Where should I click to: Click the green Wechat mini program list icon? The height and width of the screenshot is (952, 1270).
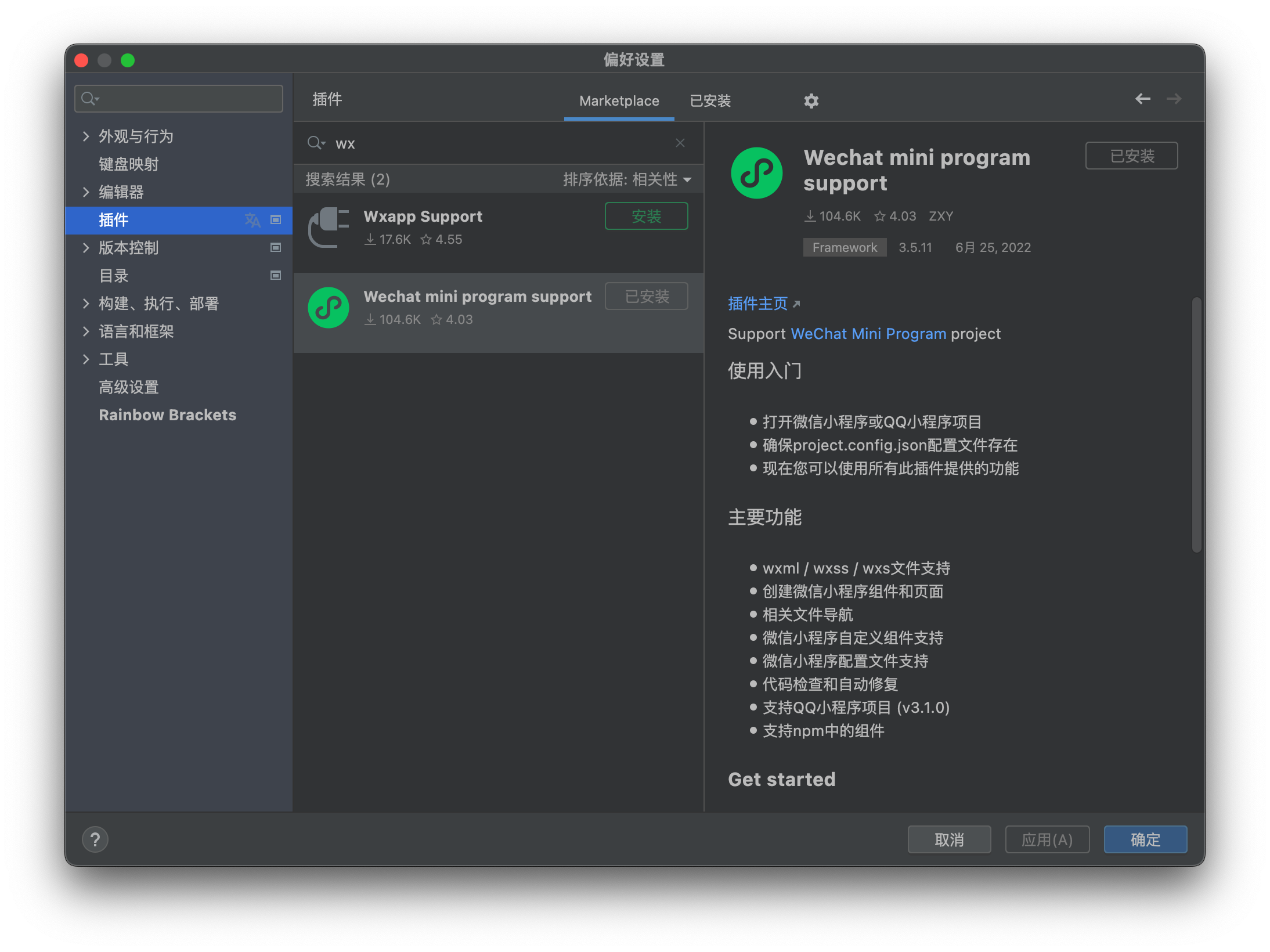pyautogui.click(x=329, y=308)
